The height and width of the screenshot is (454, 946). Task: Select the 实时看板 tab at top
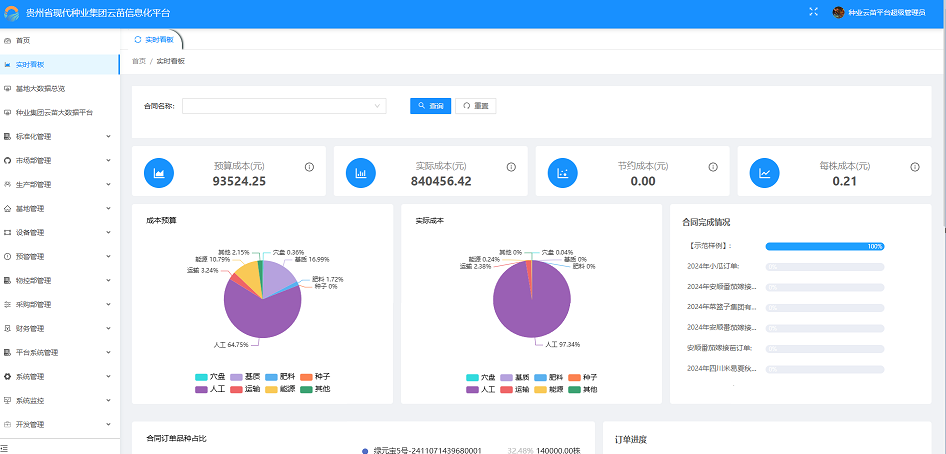[x=154, y=40]
